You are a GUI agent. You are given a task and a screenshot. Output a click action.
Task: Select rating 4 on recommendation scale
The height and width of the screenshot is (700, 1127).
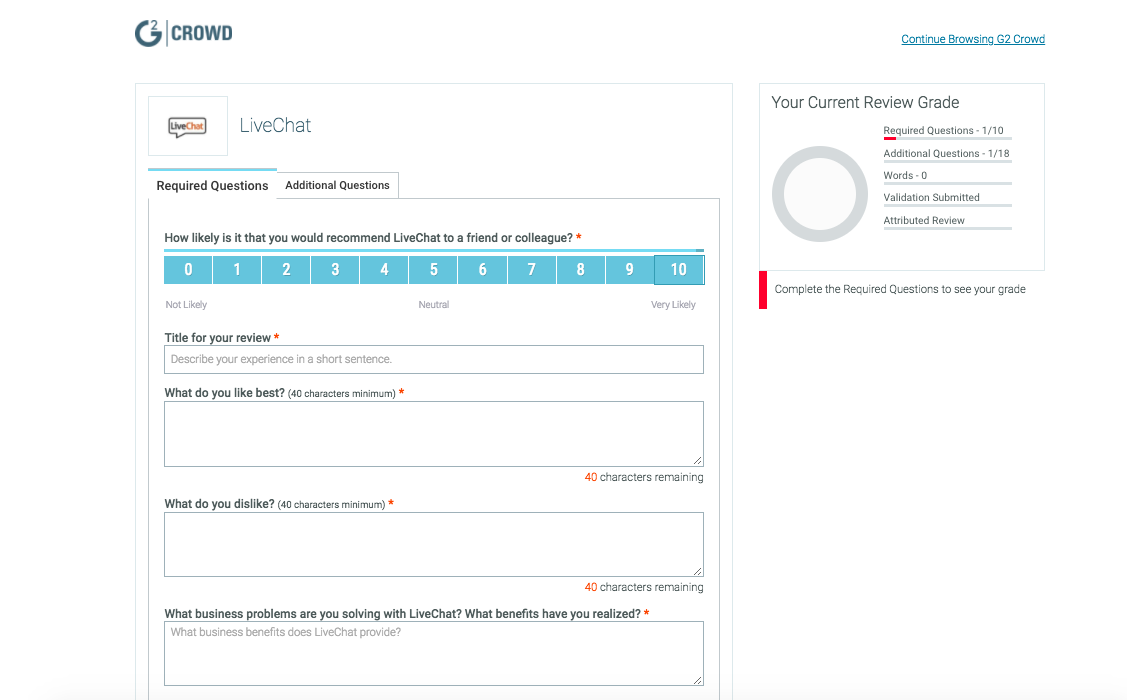[x=385, y=270]
